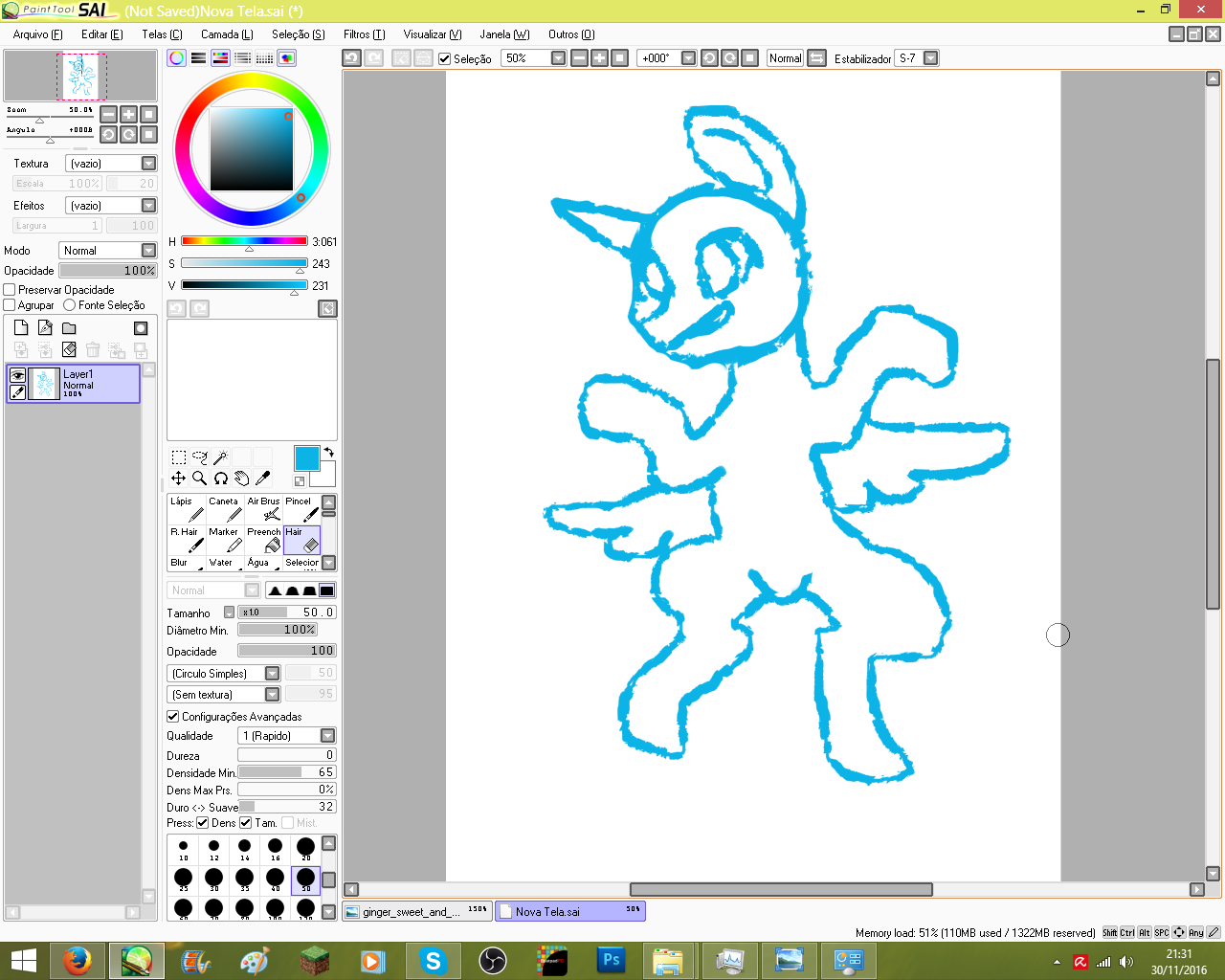Pick brush size preset 20
The image size is (1225, 980).
(x=305, y=848)
